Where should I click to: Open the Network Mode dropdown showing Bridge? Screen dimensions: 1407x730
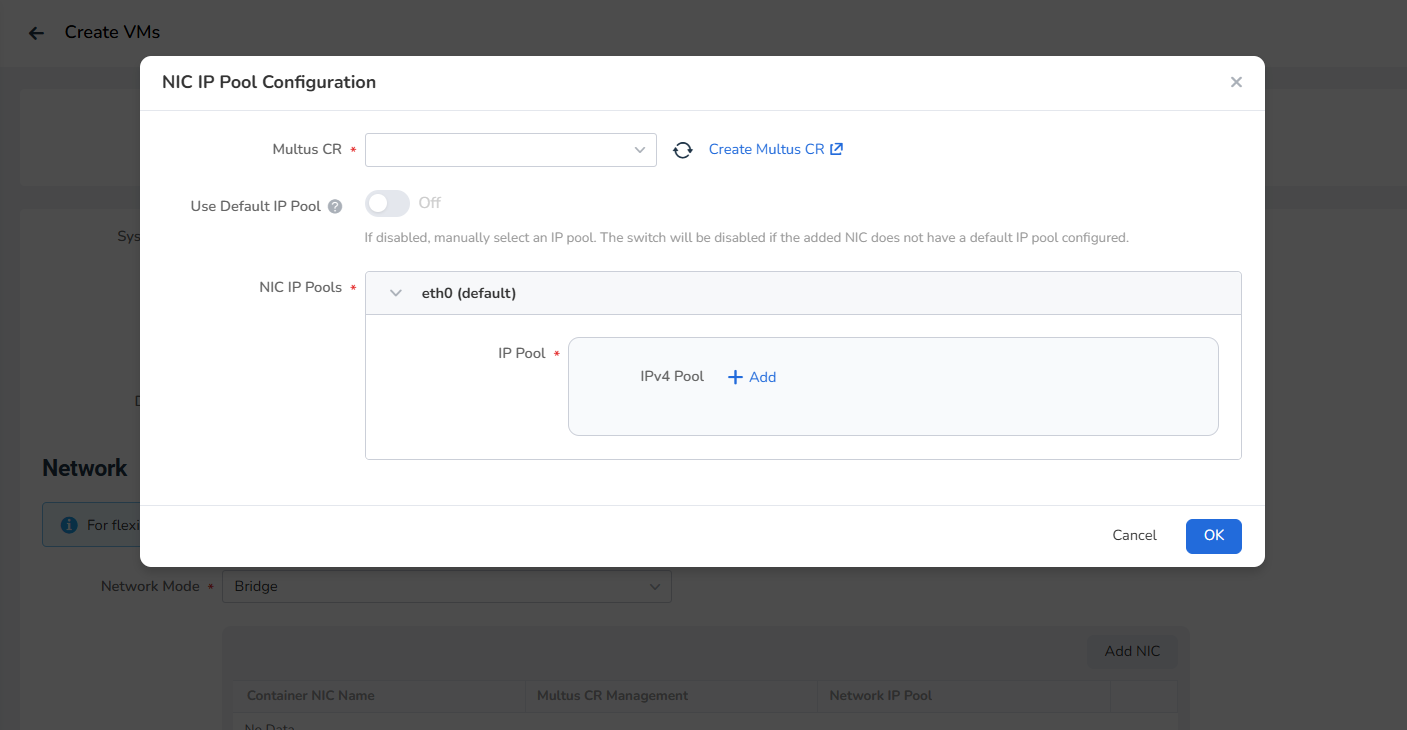[447, 586]
